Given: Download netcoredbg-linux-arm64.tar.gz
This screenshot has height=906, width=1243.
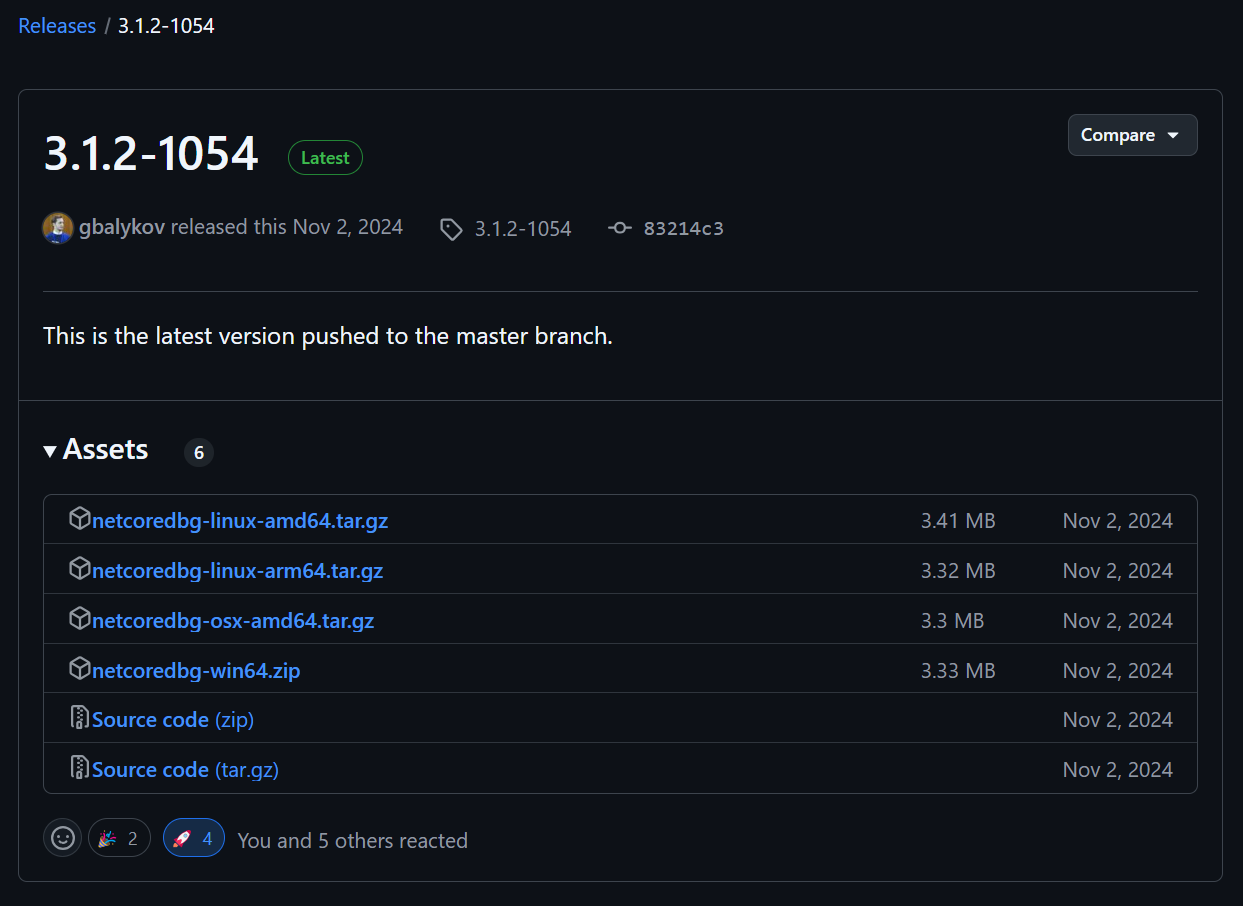Looking at the screenshot, I should coord(237,571).
